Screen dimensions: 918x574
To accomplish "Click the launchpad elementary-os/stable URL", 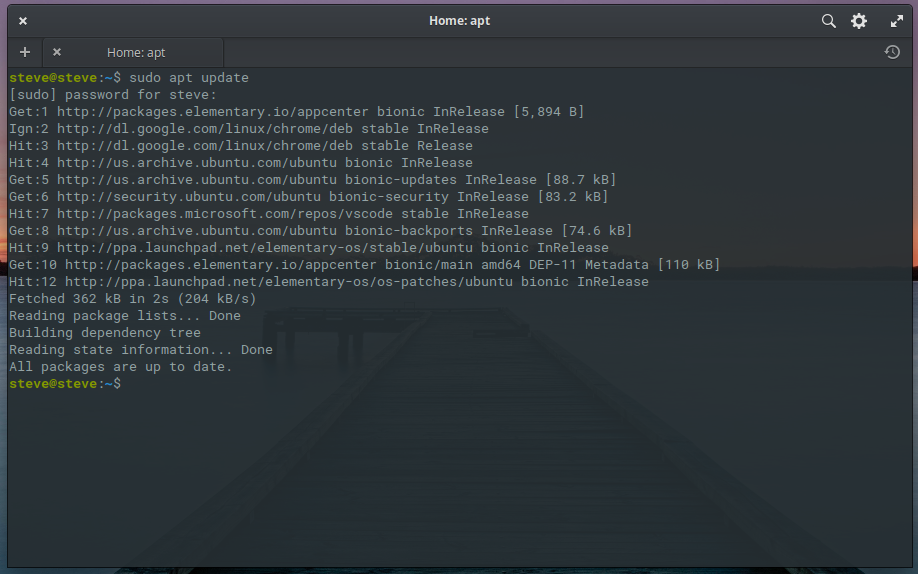I will (x=265, y=247).
